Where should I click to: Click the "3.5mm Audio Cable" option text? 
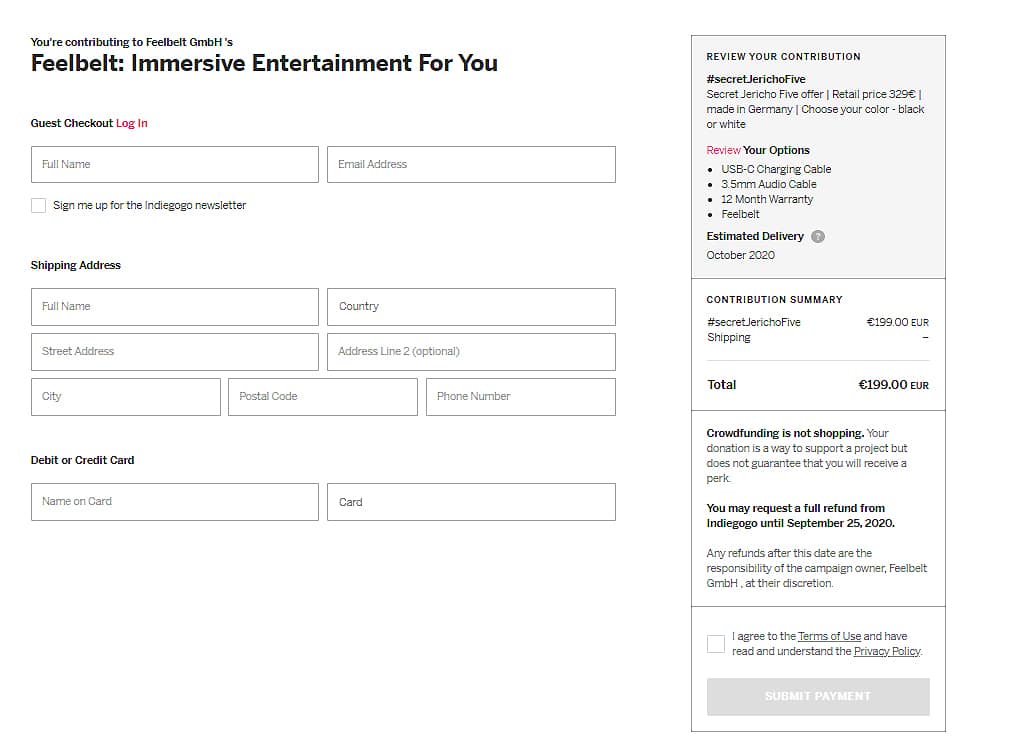click(769, 184)
